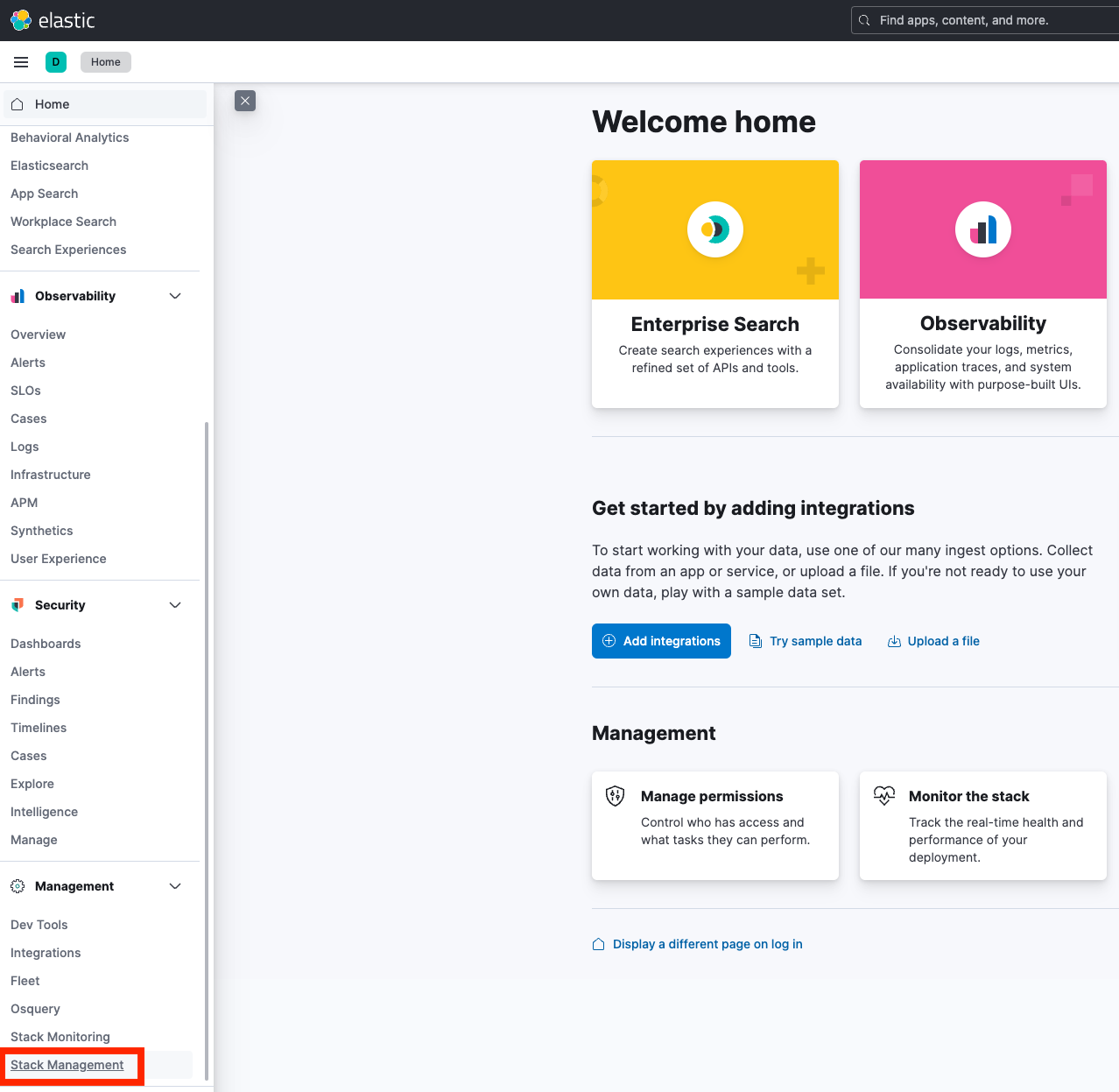Screen dimensions: 1119x1092
Task: Collapse the Security section chevron
Action: [x=175, y=605]
